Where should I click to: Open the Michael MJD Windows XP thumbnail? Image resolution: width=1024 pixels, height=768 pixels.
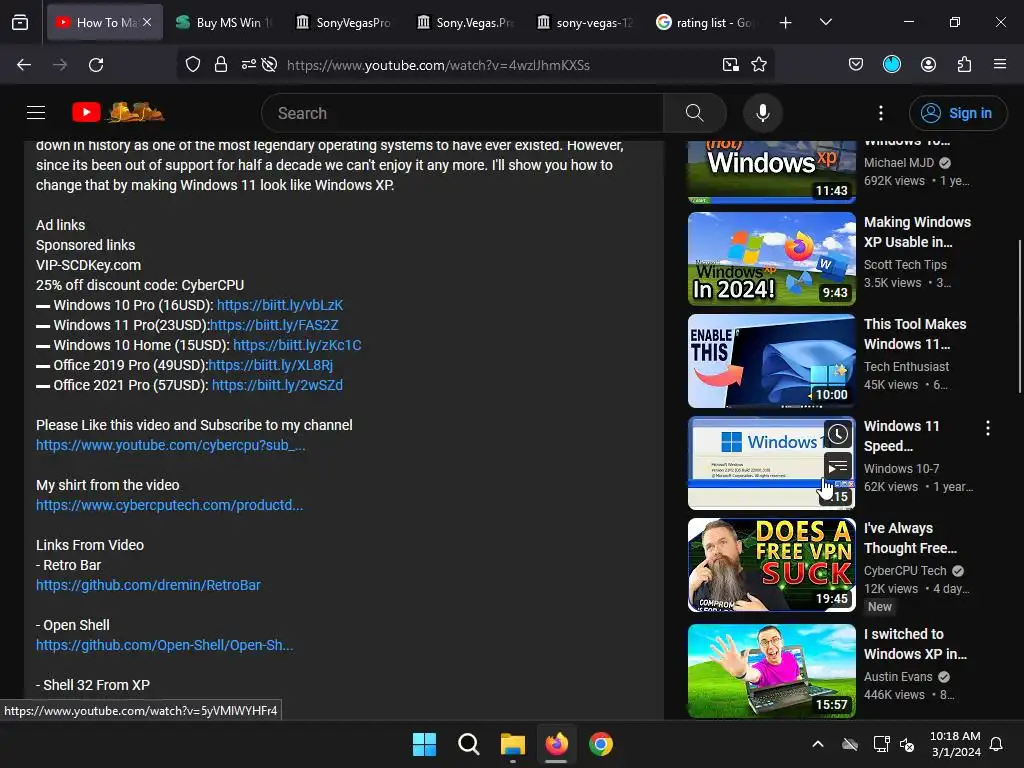[771, 171]
